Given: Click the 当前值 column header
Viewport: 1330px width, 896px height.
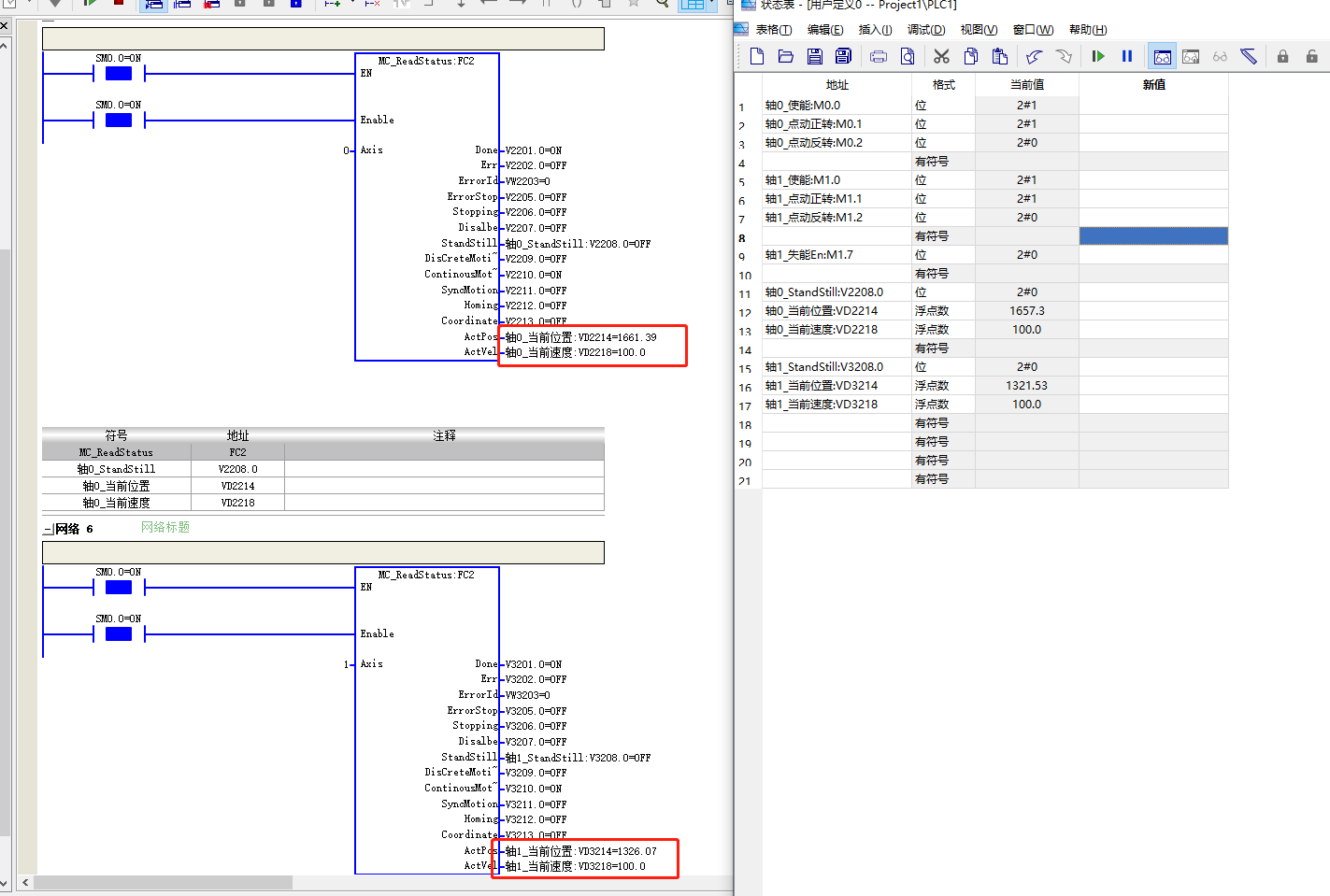Looking at the screenshot, I should (x=1026, y=85).
